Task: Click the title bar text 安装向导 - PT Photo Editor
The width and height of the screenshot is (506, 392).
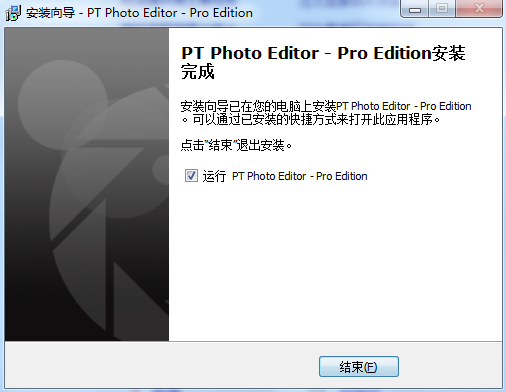Action: 139,13
